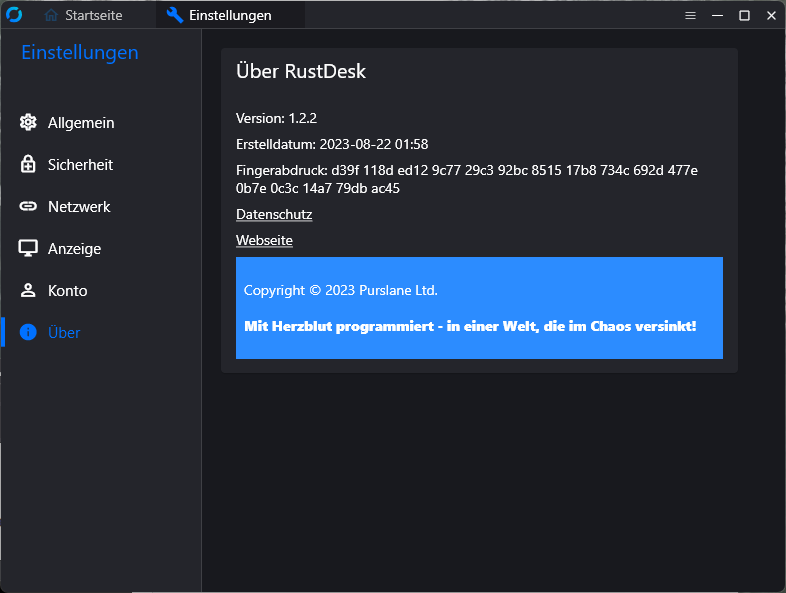Open the Sicherheit settings section

80,165
